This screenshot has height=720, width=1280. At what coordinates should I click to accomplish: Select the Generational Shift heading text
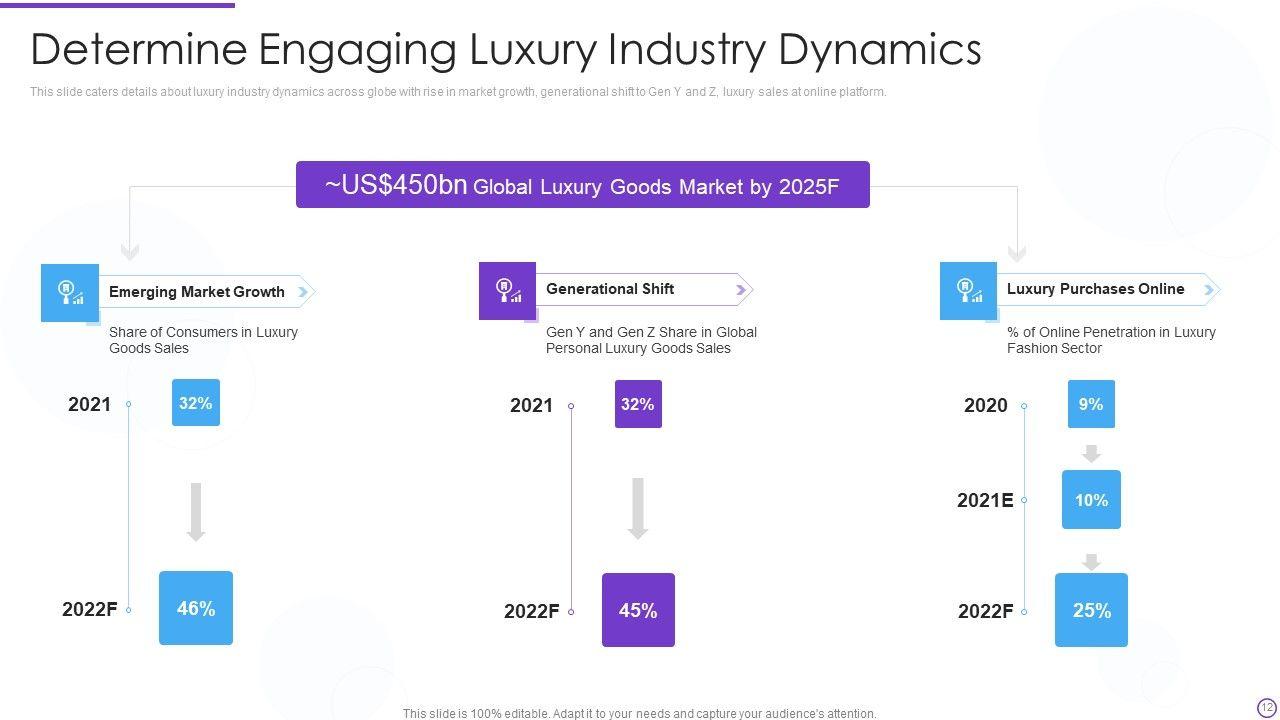click(x=610, y=289)
